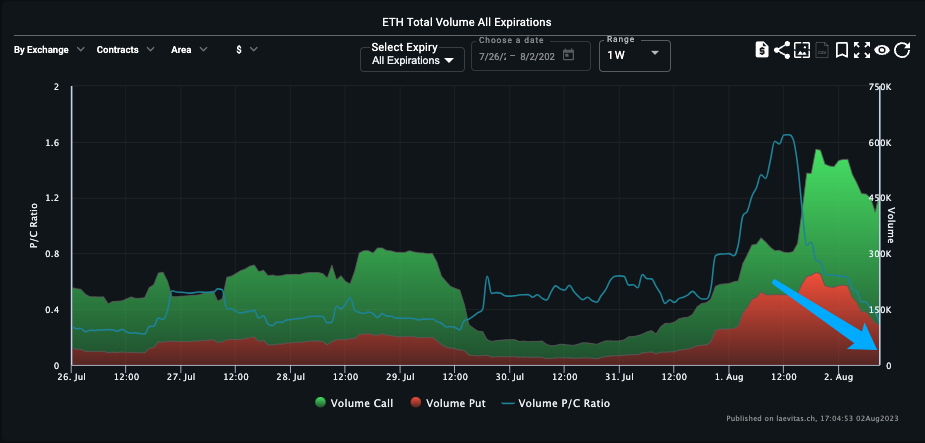This screenshot has width=925, height=443.
Task: Toggle the Volume Call legend series
Action: click(x=355, y=403)
